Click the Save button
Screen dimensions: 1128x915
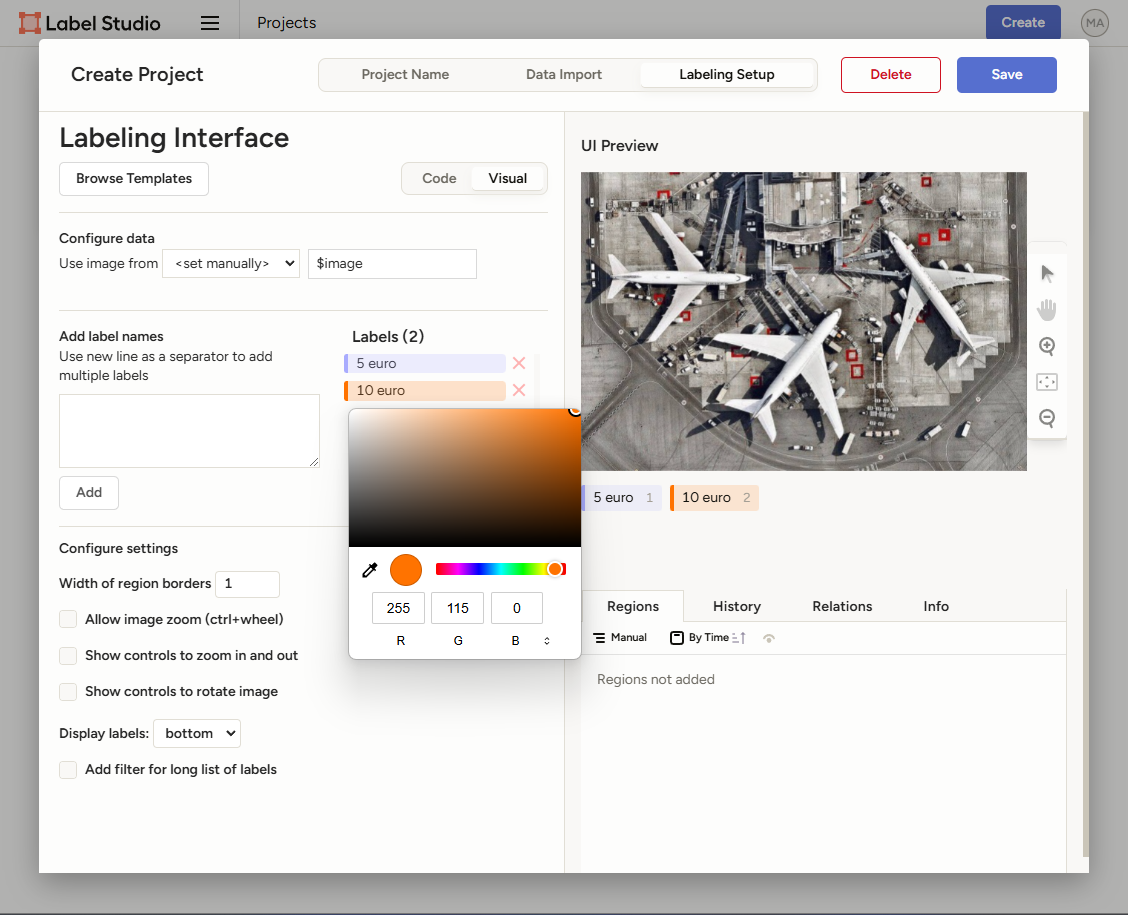click(1006, 75)
